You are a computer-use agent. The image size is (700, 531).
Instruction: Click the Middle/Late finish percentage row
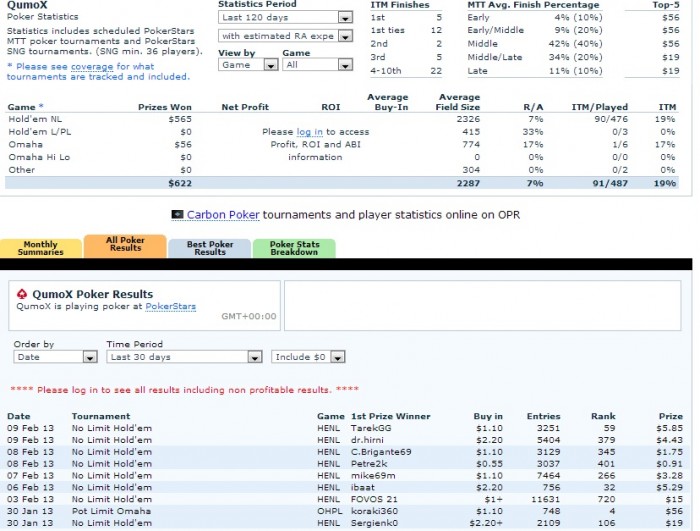click(535, 57)
